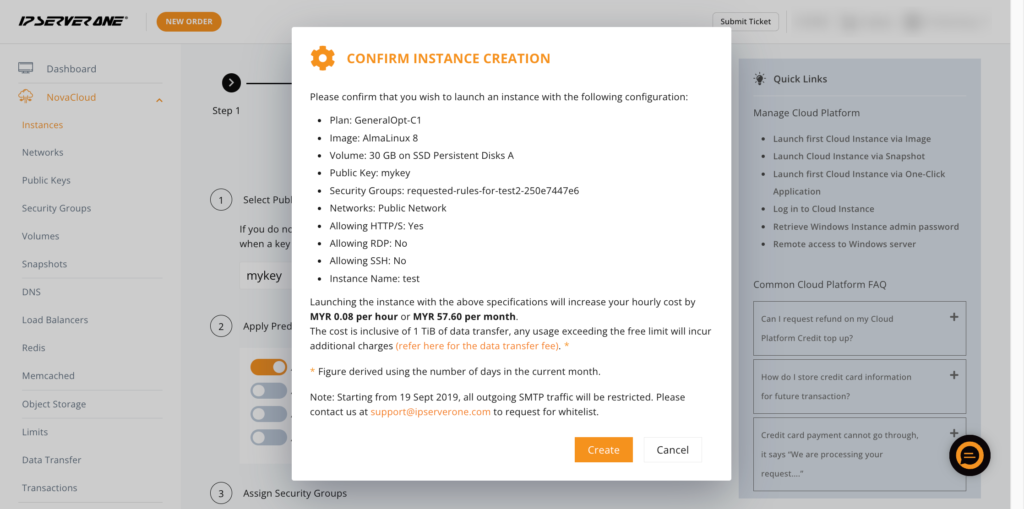
Task: Click the Create button in the dialog
Action: pos(603,450)
